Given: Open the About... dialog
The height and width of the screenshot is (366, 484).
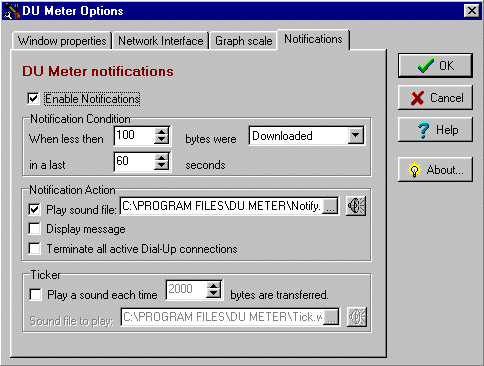Looking at the screenshot, I should pyautogui.click(x=435, y=170).
